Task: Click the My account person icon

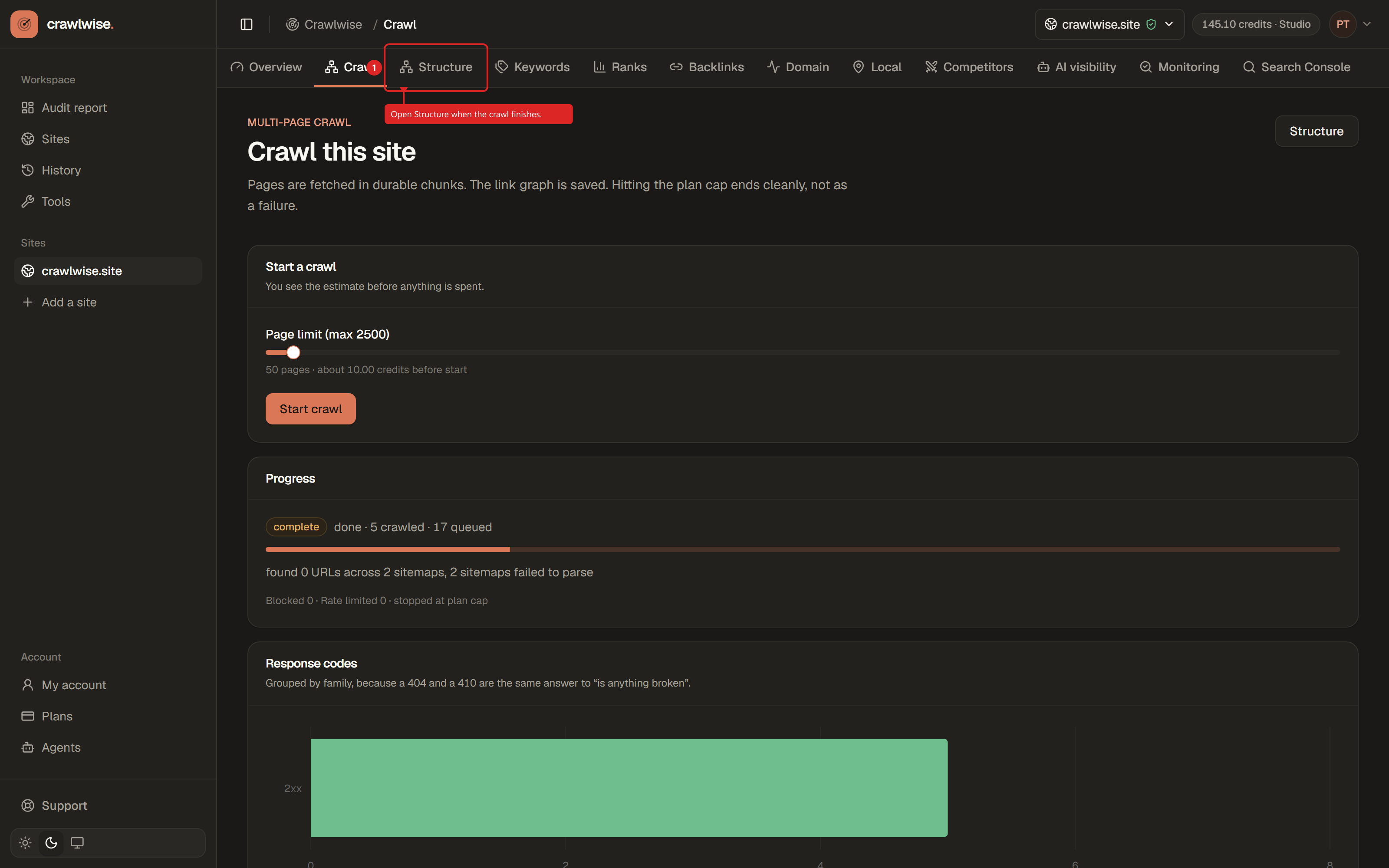Action: coord(27,685)
